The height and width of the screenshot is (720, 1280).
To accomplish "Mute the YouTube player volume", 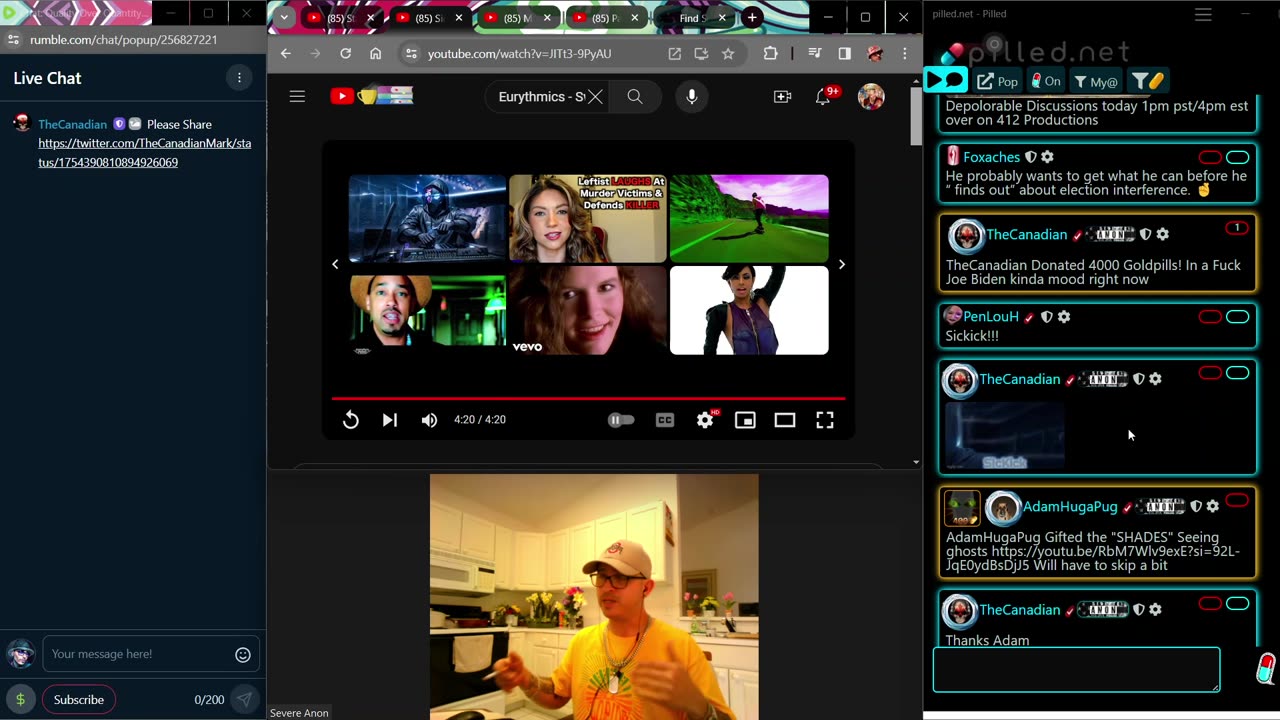I will click(429, 420).
